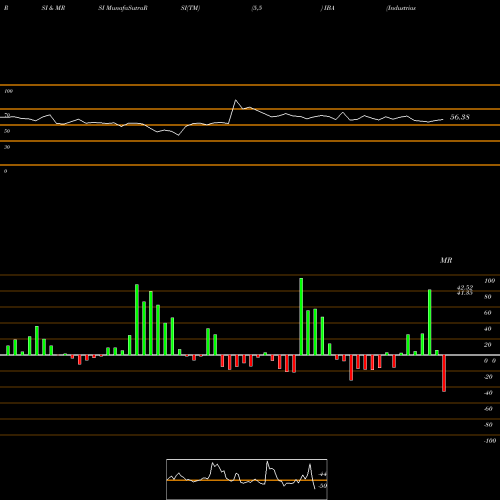Click the -44 label in the mini chart
The height and width of the screenshot is (500, 500).
(323, 474)
